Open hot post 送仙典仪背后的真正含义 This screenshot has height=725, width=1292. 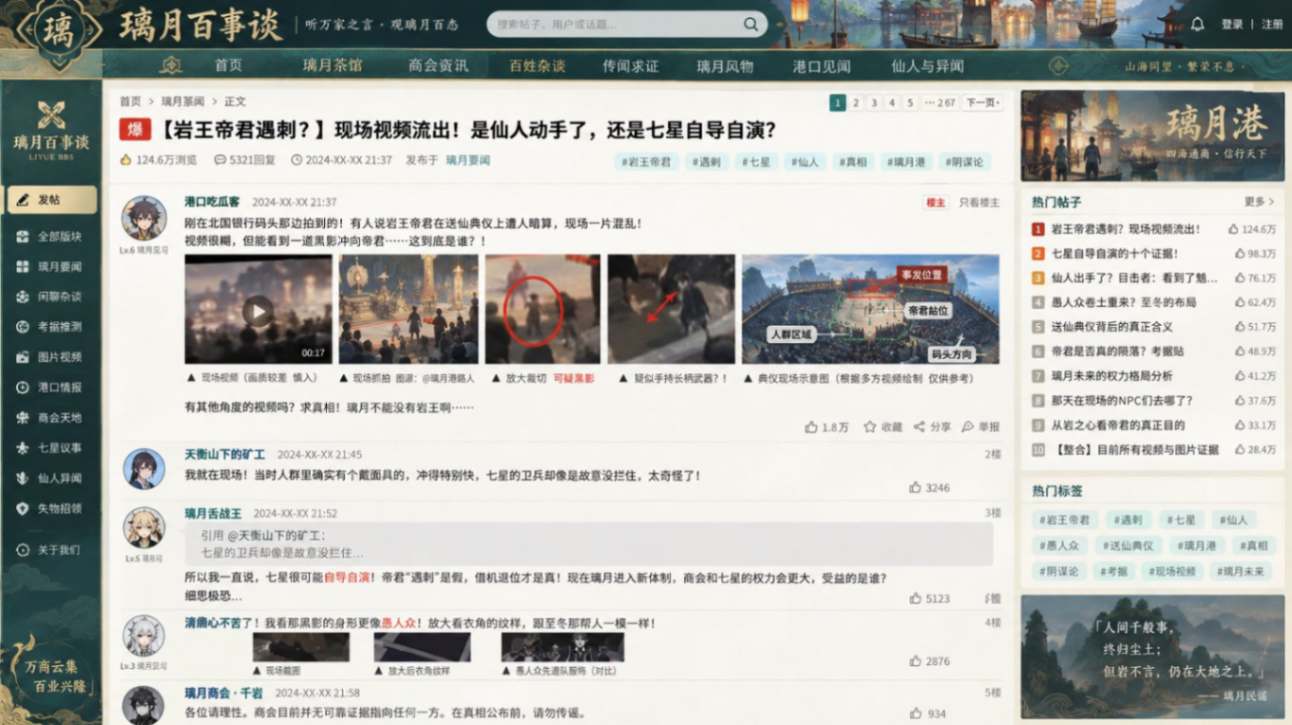1112,327
